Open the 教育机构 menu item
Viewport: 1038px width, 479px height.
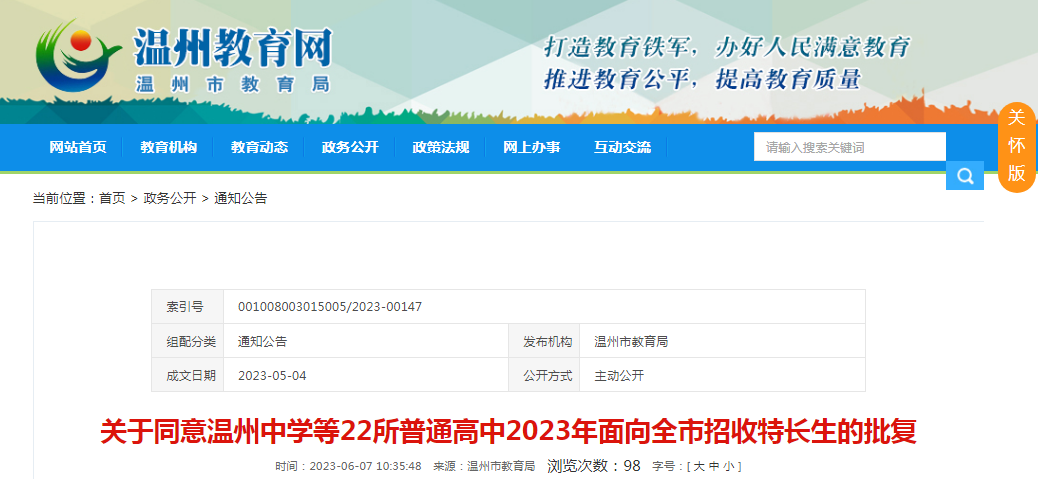[x=169, y=147]
